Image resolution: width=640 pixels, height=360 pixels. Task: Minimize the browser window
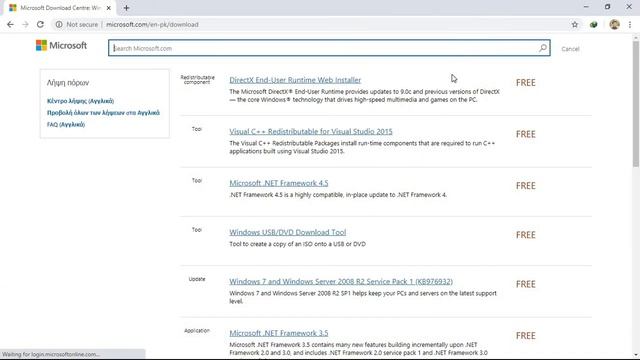pos(586,7)
